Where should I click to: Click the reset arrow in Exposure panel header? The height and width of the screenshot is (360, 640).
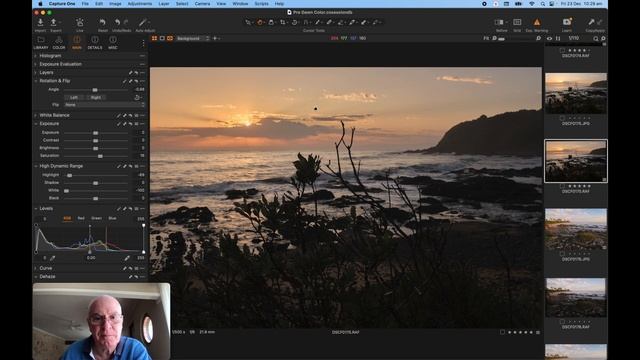131,124
